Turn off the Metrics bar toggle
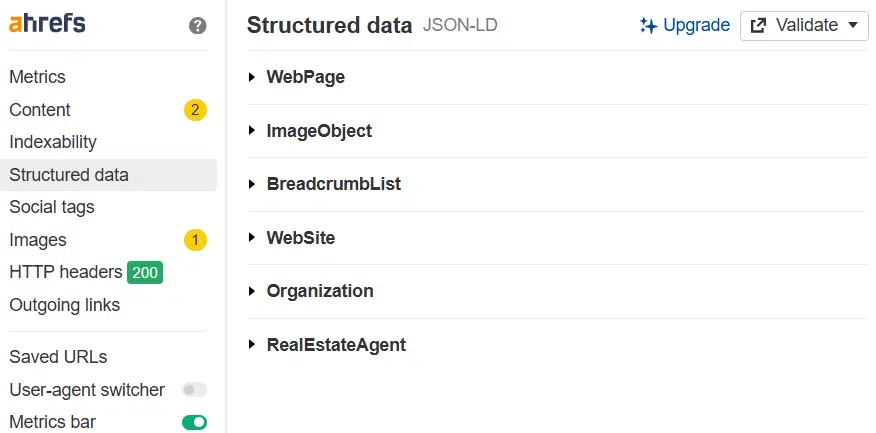The height and width of the screenshot is (433, 876). [x=194, y=422]
